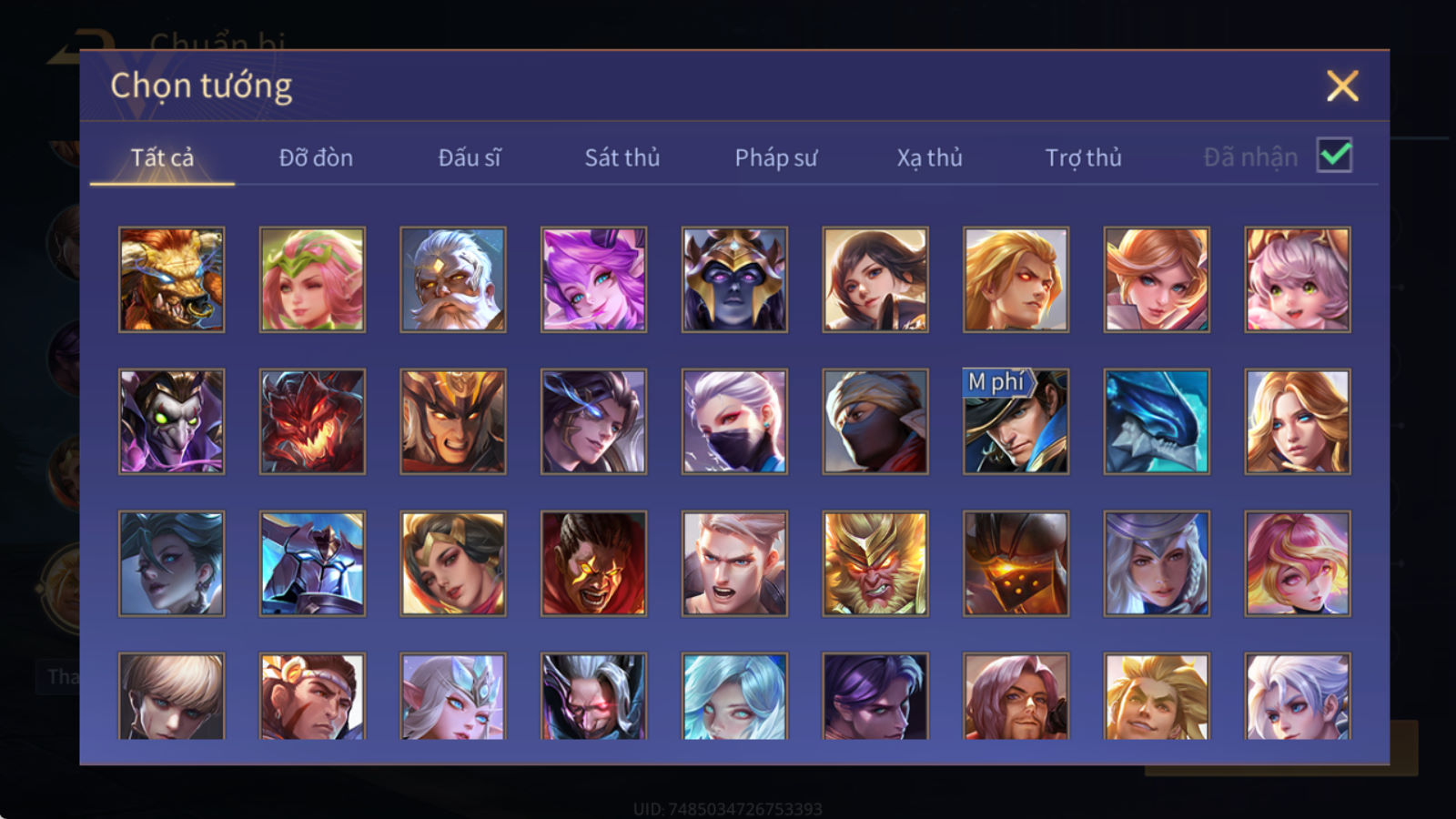The height and width of the screenshot is (819, 1456).
Task: Close the Chọn tướng dialog
Action: click(1342, 86)
